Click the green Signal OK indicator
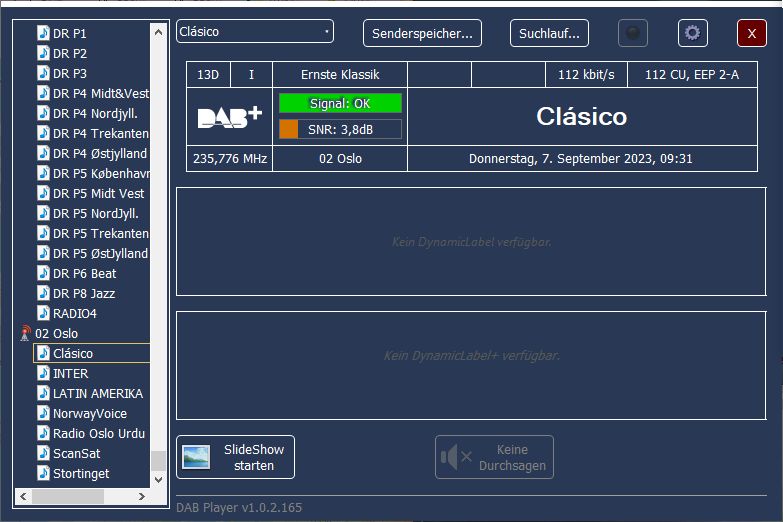This screenshot has height=522, width=783. (x=340, y=103)
